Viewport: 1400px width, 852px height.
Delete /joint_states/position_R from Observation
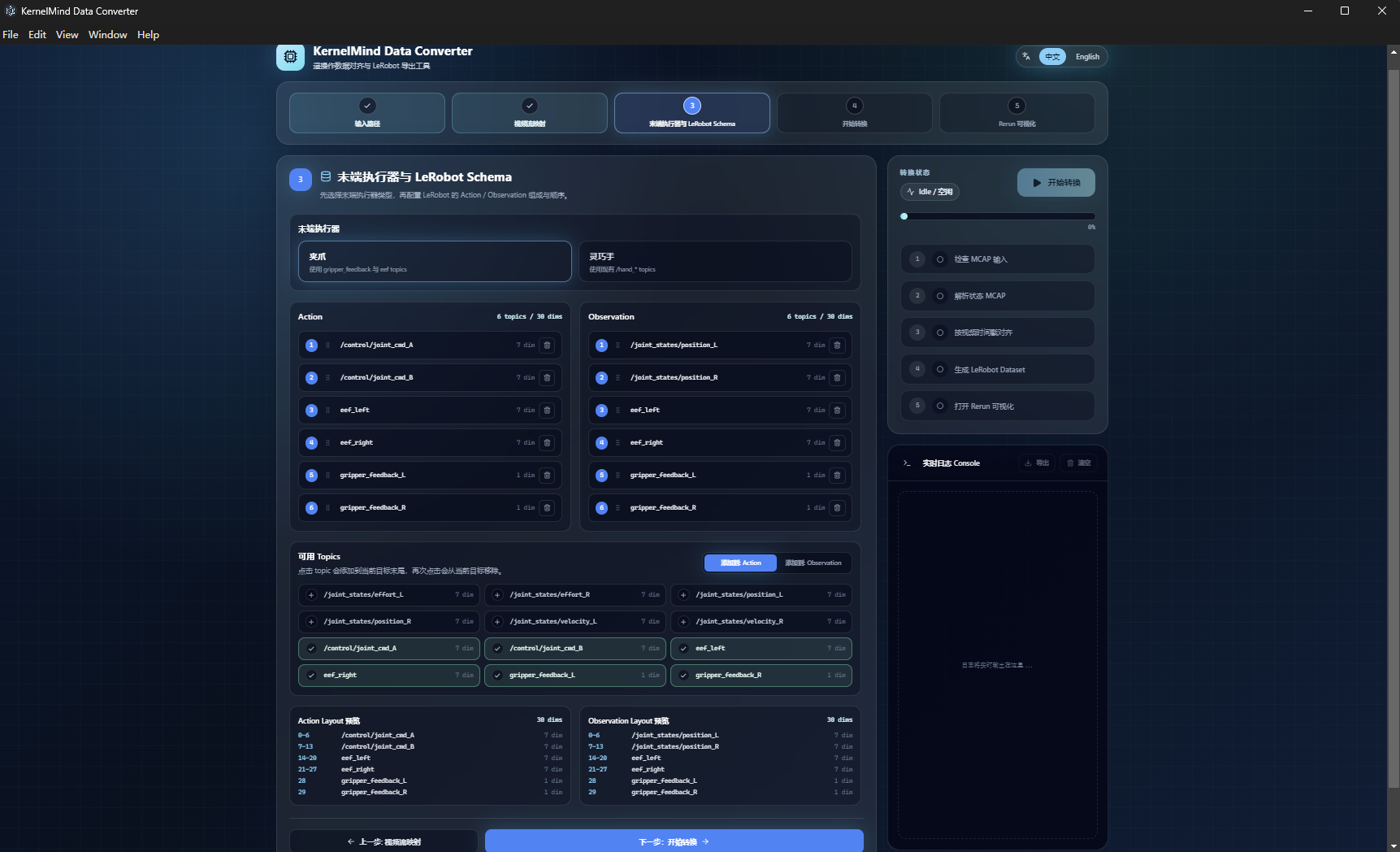pyautogui.click(x=837, y=377)
